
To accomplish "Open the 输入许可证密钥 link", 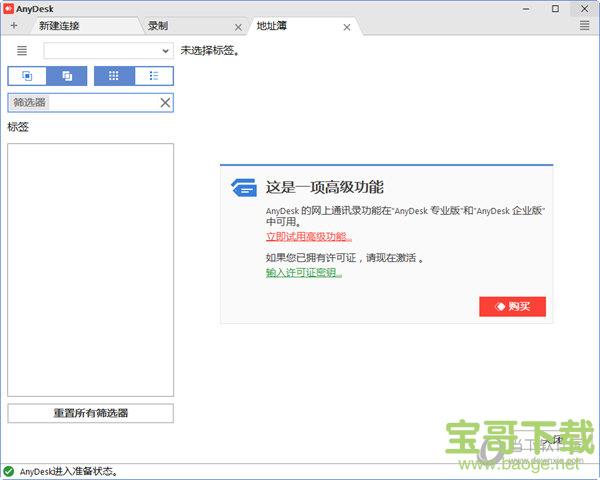I will [304, 273].
